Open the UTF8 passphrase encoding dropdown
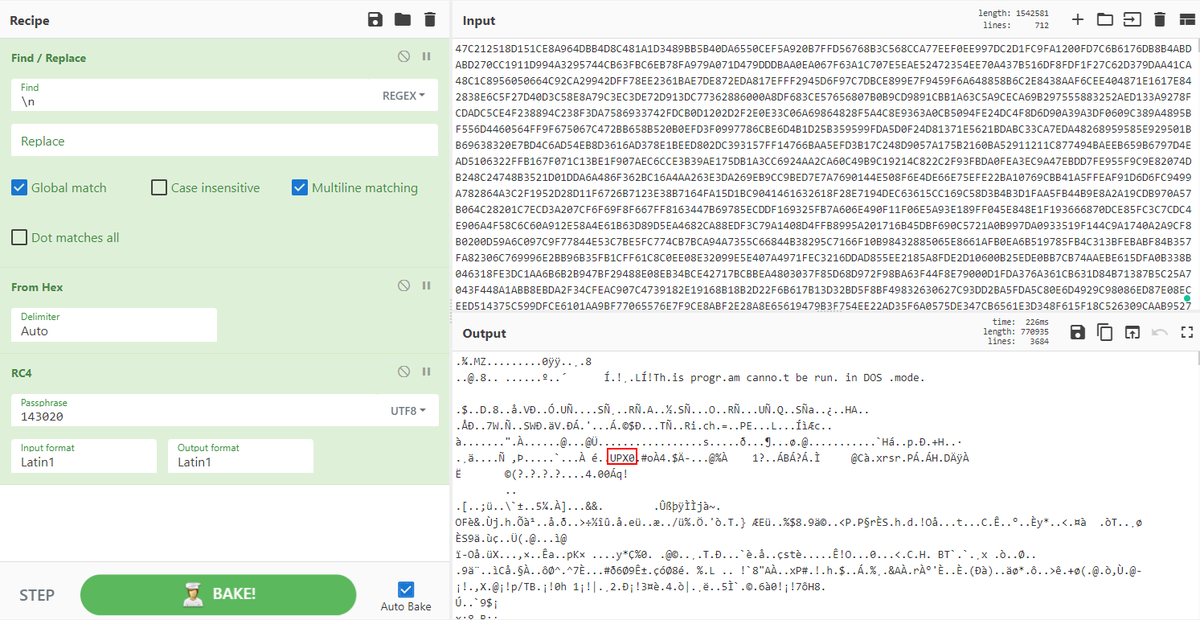This screenshot has height=620, width=1200. point(407,410)
